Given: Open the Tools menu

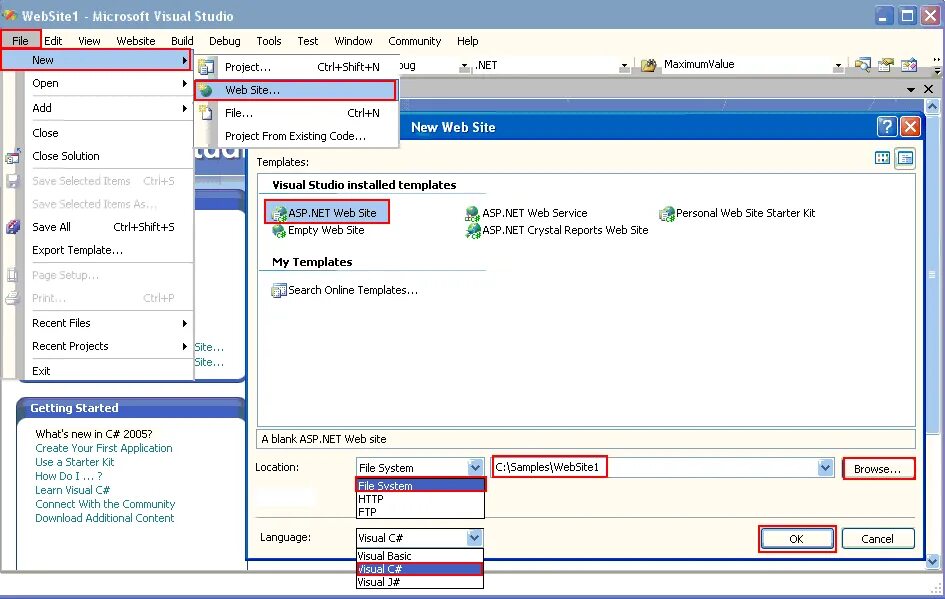Looking at the screenshot, I should coord(269,41).
